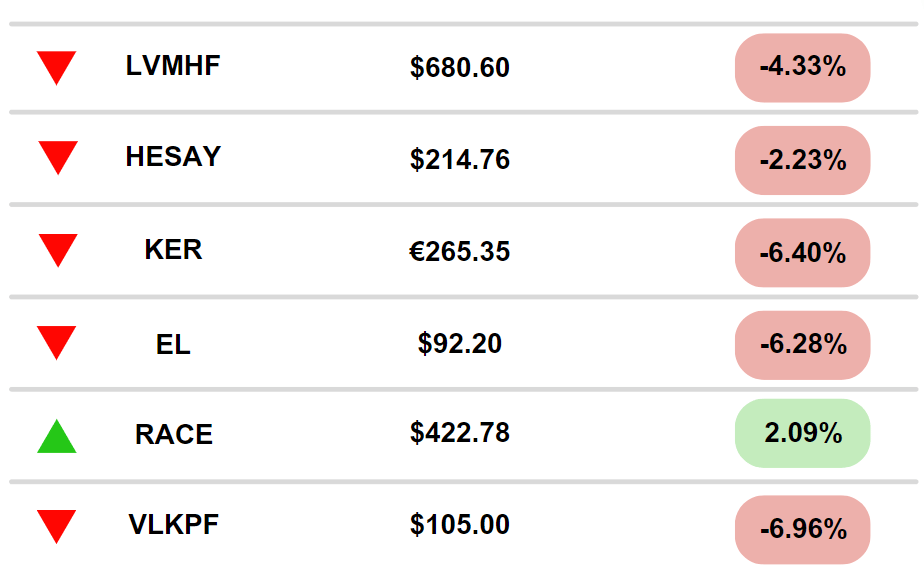Click the red down arrow beside HESAY
The width and height of the screenshot is (924, 578).
(x=58, y=158)
